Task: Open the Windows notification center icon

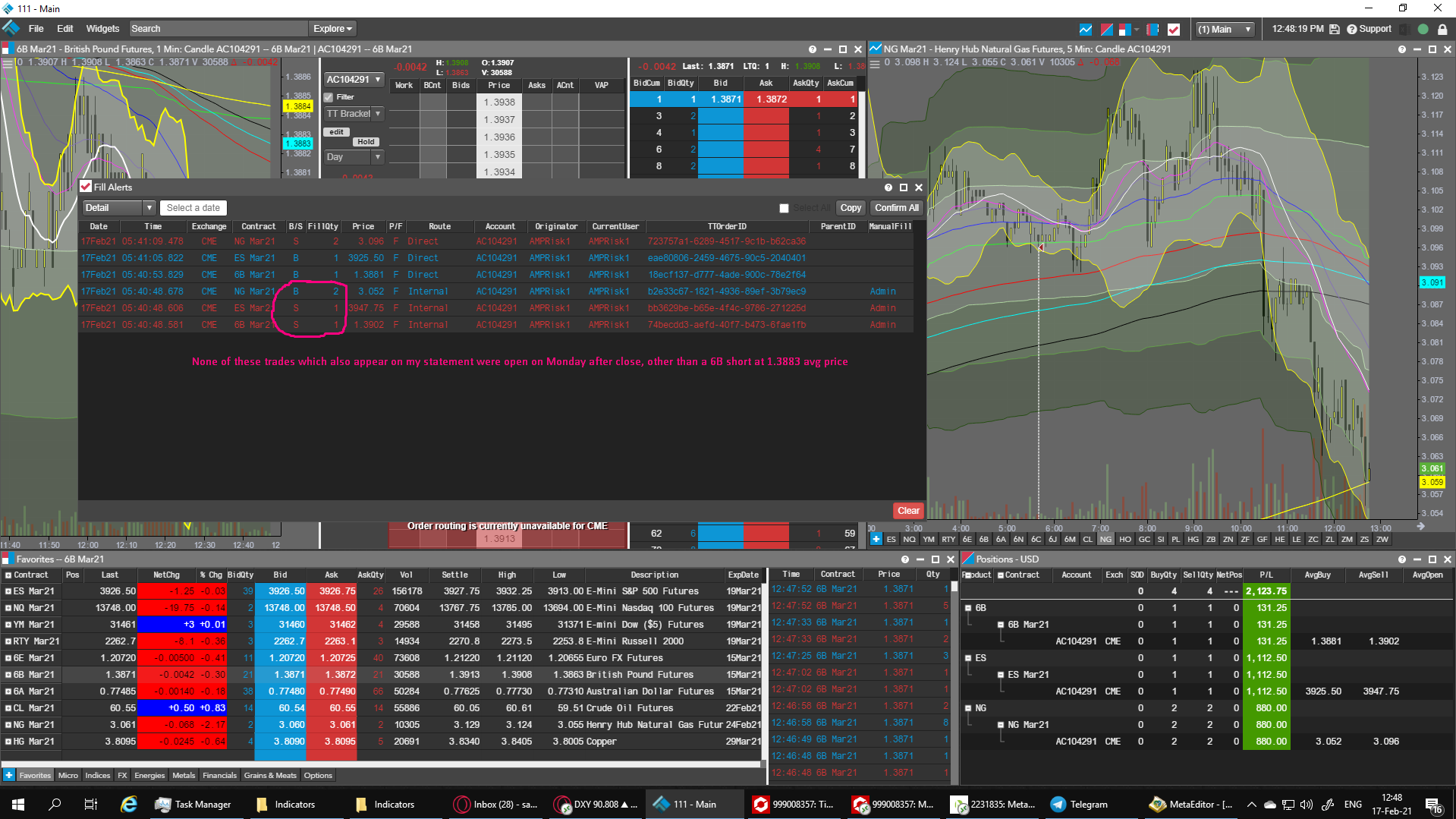Action: pos(1434,805)
